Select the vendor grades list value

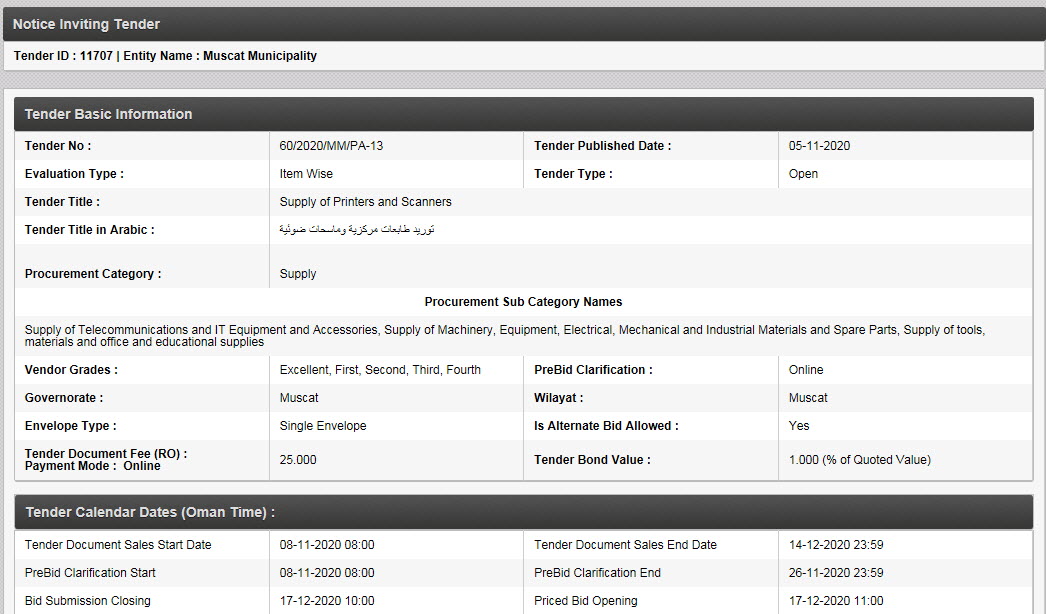380,370
